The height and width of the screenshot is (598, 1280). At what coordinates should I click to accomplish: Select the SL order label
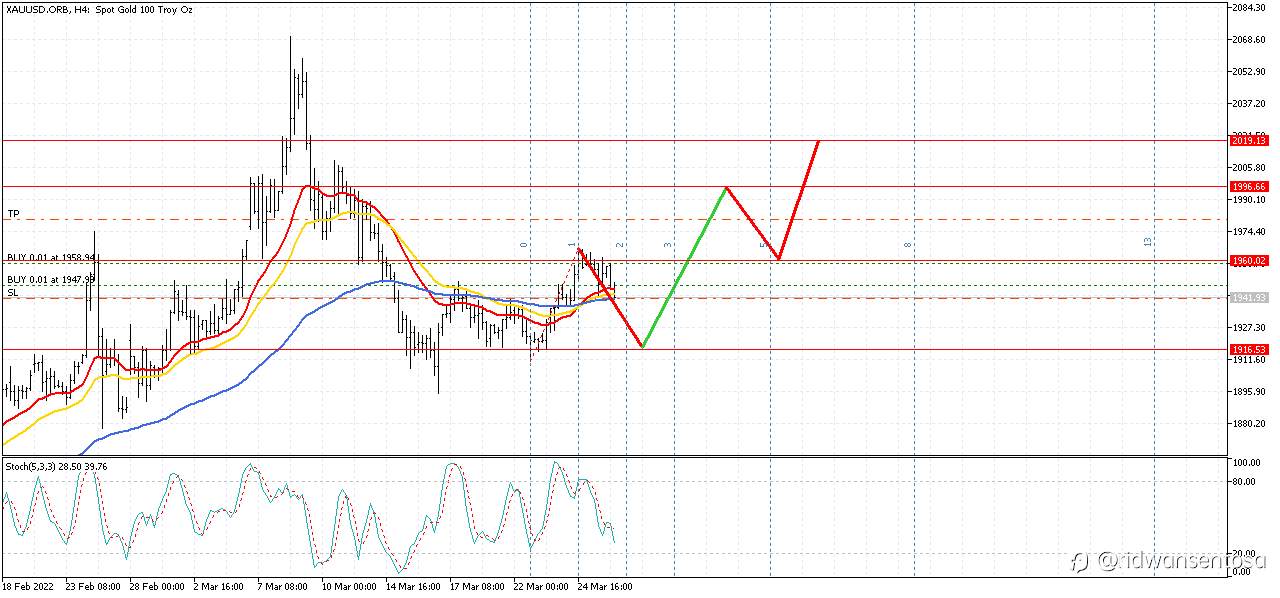(13, 292)
